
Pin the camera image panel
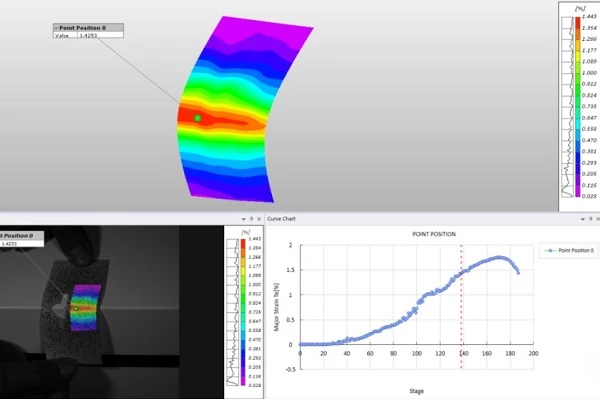click(x=251, y=219)
